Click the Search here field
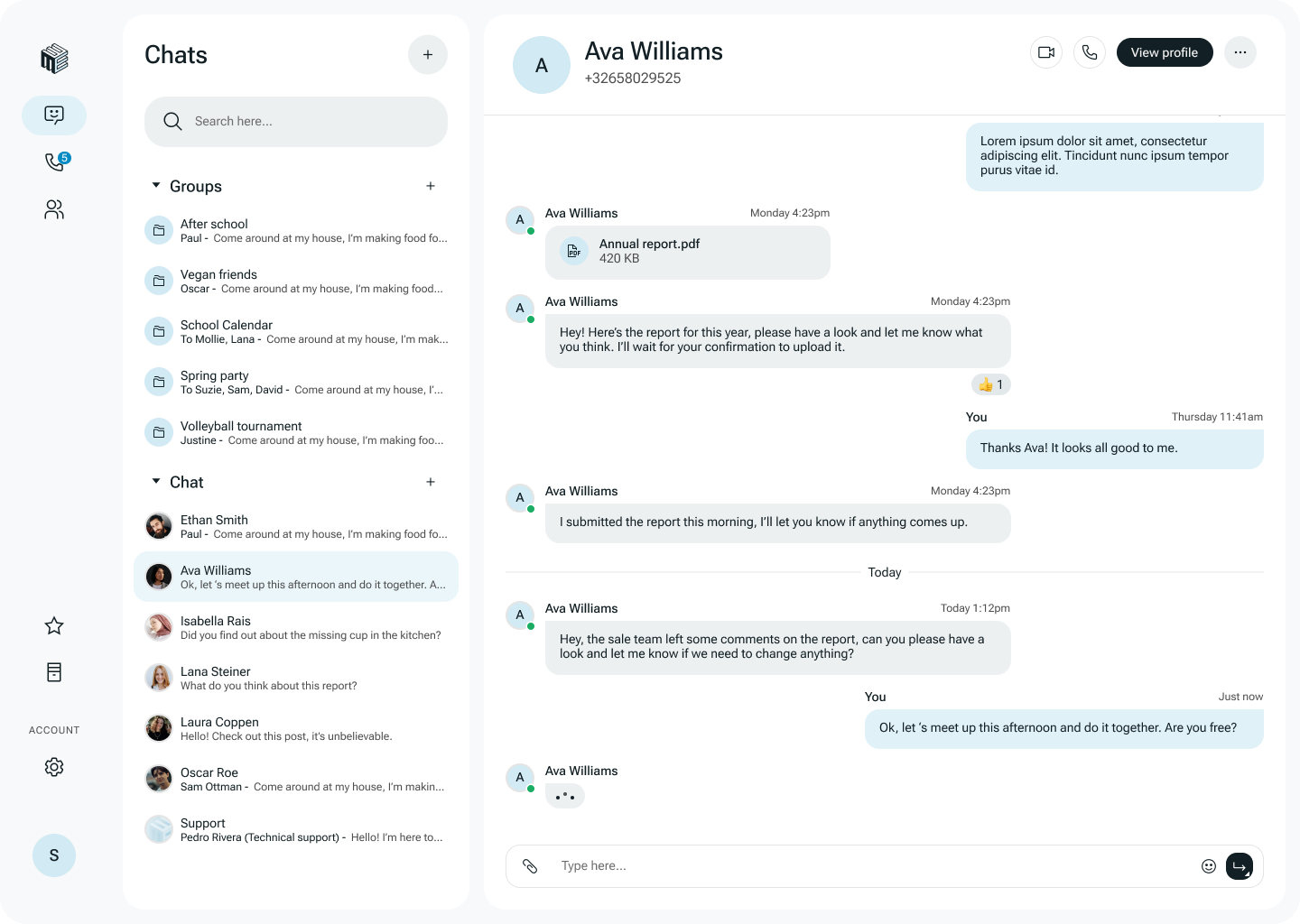The image size is (1300, 924). (x=296, y=122)
